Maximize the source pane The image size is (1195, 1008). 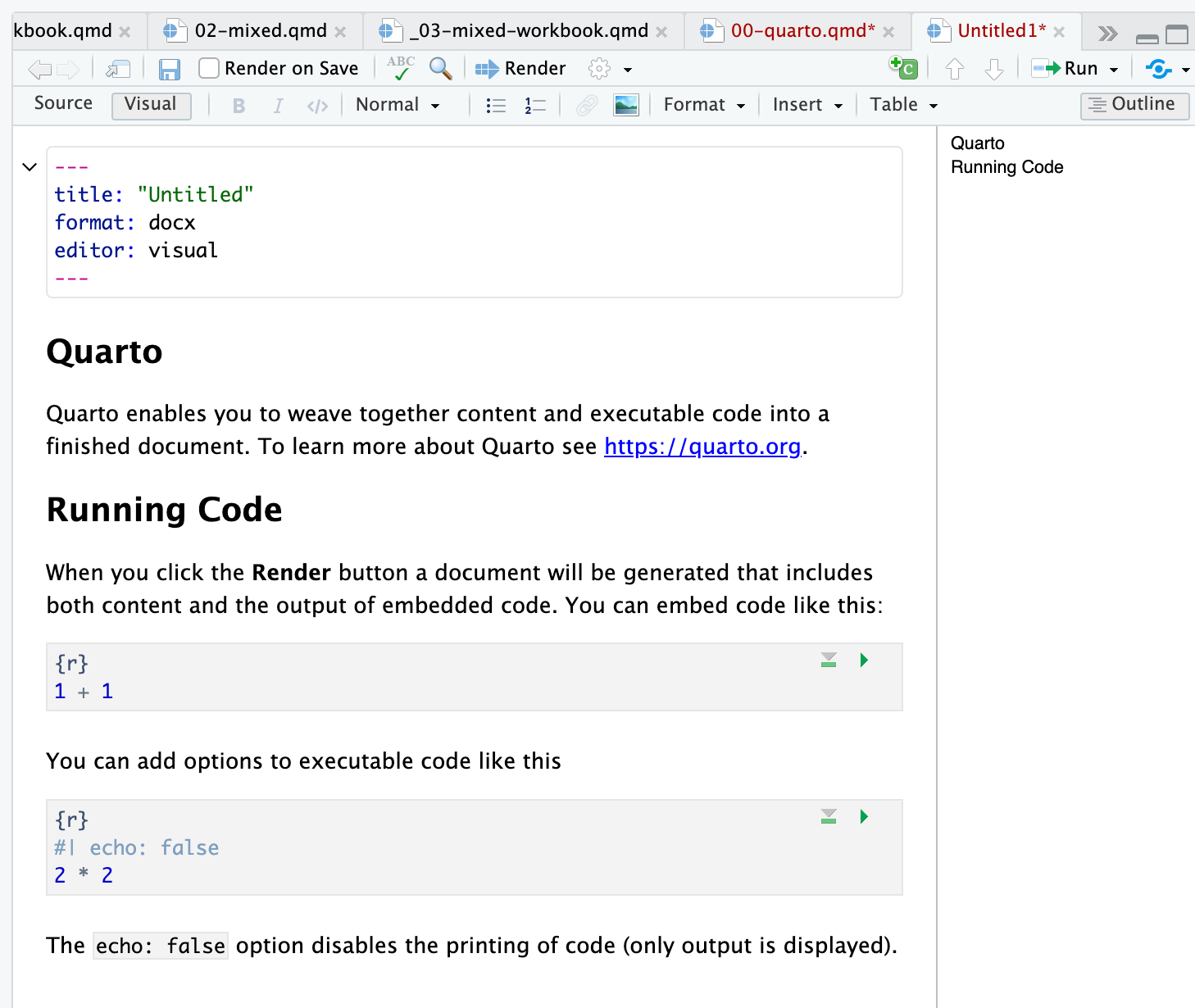click(x=1177, y=34)
